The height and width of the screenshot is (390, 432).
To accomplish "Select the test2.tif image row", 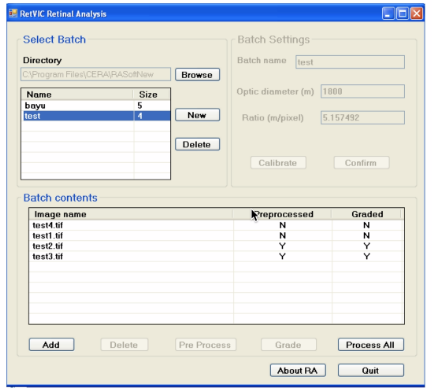I will click(216, 246).
